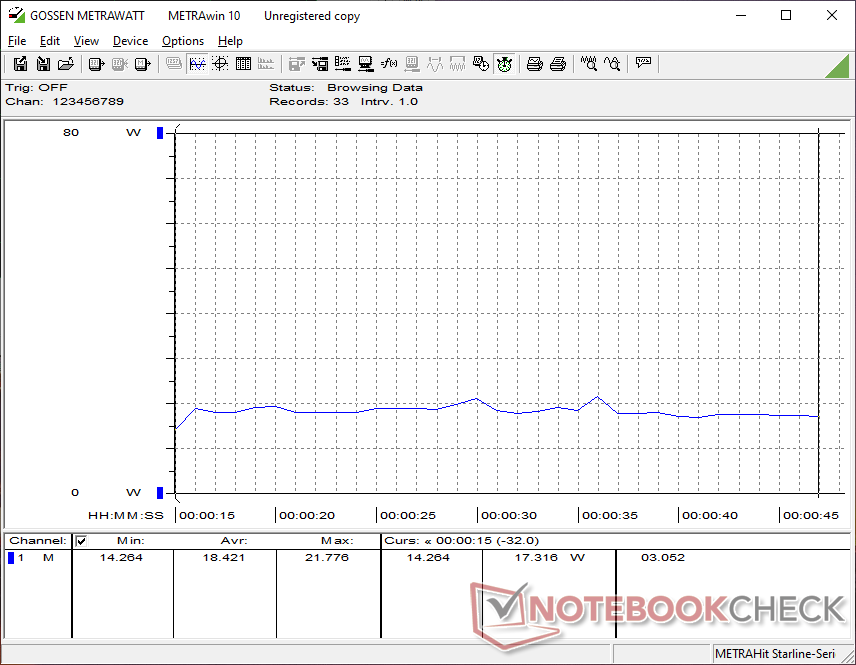Image resolution: width=856 pixels, height=665 pixels.
Task: Click the green stopwatch timer icon
Action: [x=505, y=64]
